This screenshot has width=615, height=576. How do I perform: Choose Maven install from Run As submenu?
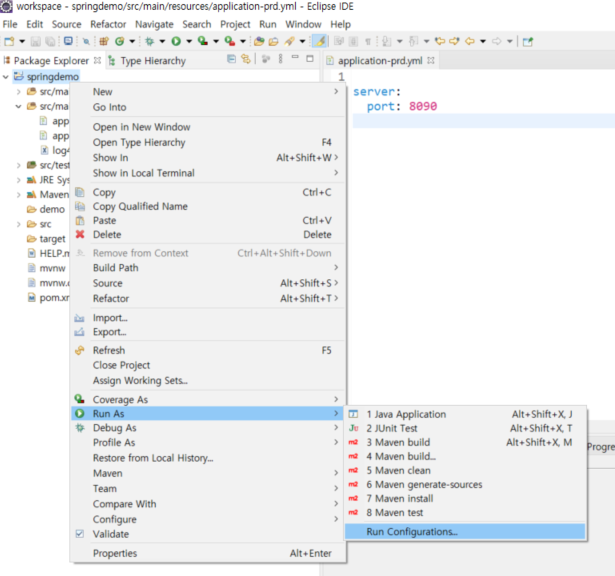[399, 499]
